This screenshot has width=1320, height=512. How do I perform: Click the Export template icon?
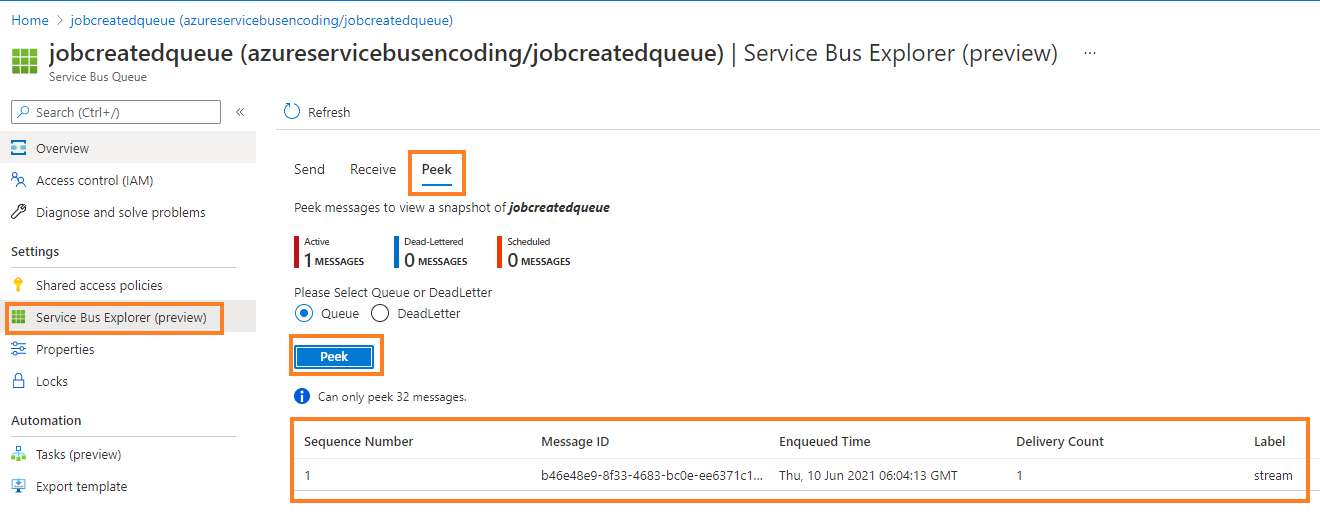(18, 486)
